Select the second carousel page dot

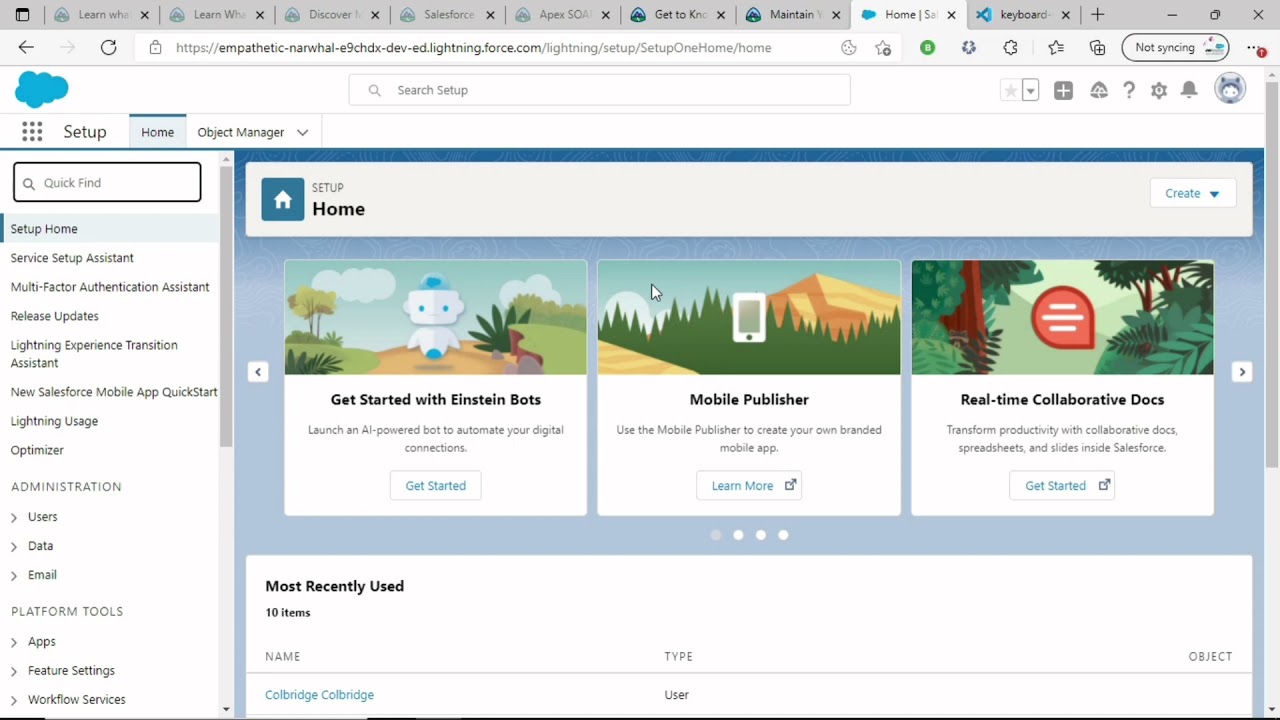[738, 535]
